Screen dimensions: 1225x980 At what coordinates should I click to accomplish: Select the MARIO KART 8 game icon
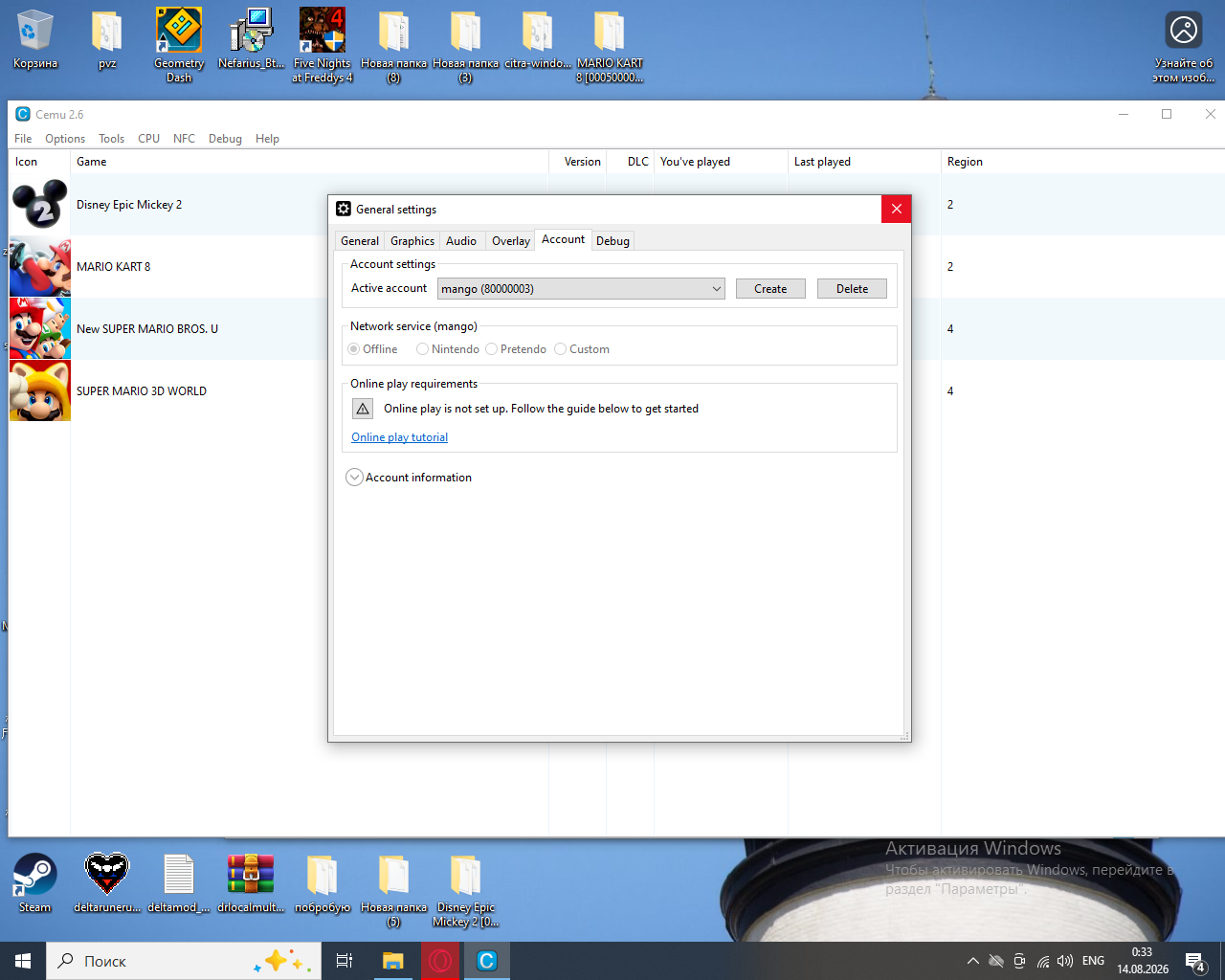[x=39, y=267]
